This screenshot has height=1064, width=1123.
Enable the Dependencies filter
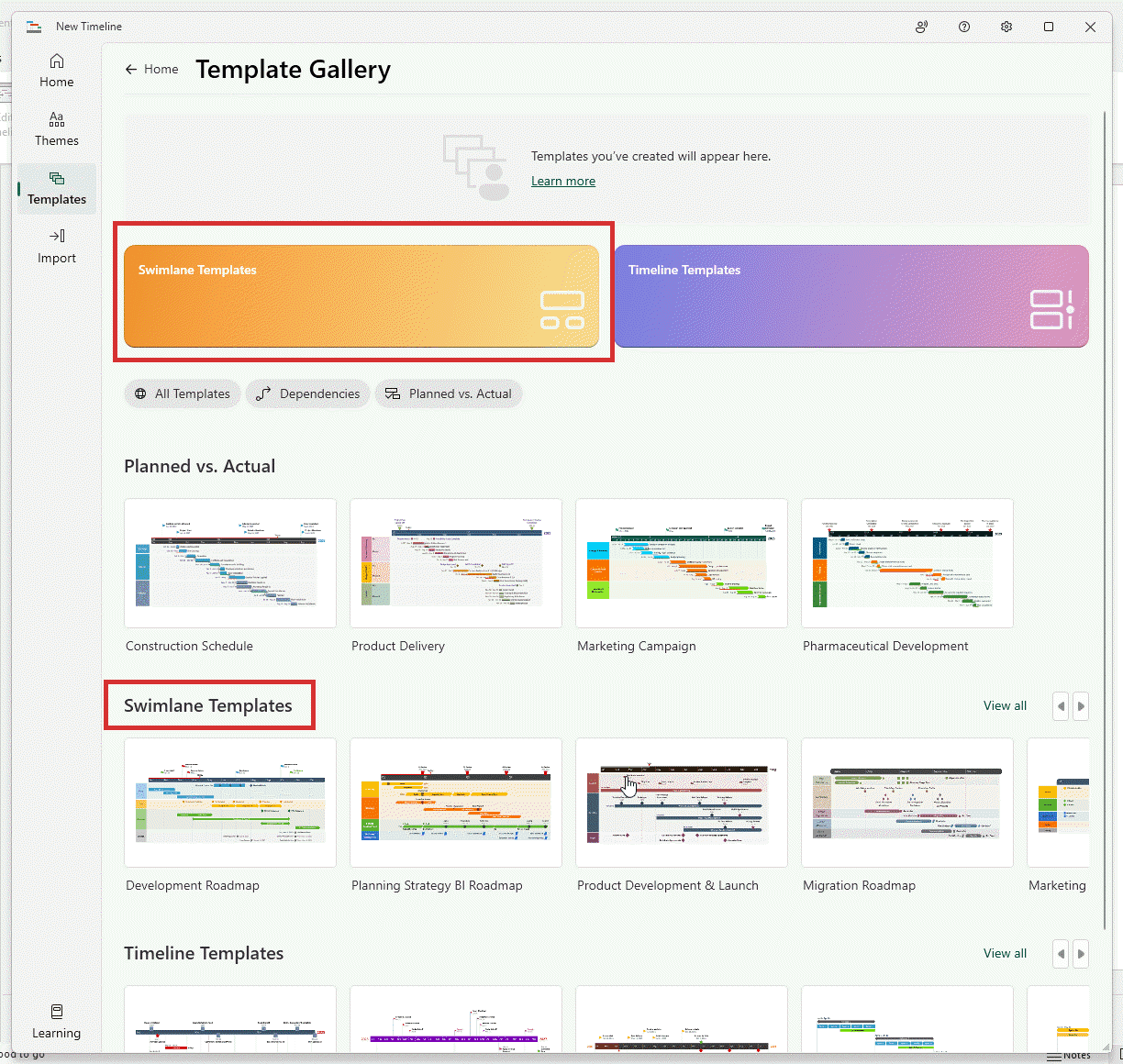307,393
